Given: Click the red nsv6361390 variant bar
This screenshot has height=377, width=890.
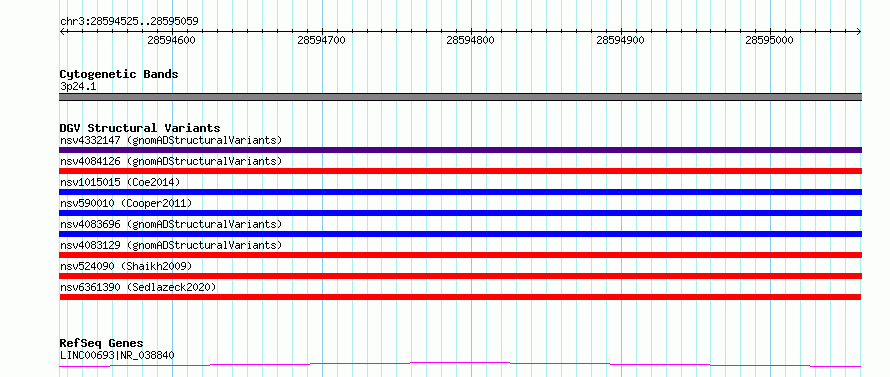Looking at the screenshot, I should tap(460, 297).
